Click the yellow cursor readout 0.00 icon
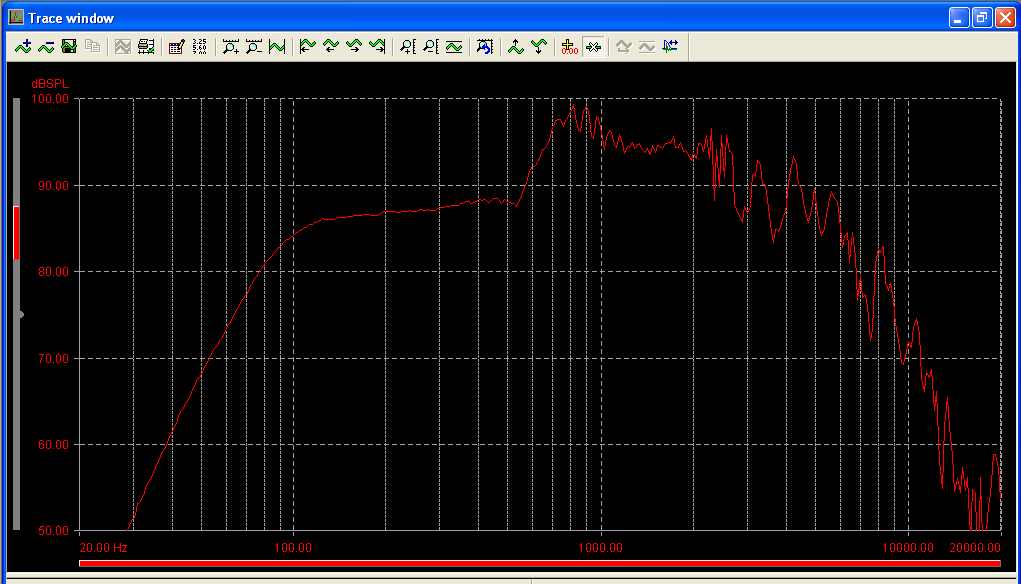This screenshot has height=584, width=1021. click(569, 47)
